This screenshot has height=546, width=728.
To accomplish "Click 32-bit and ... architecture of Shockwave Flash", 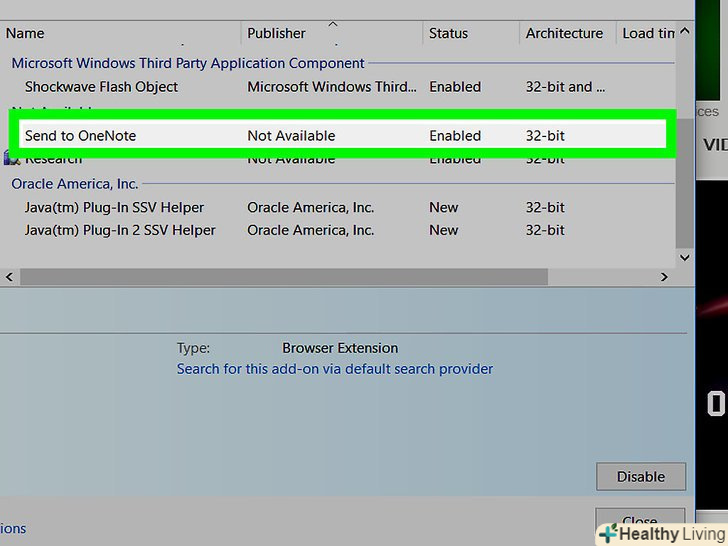I will click(x=565, y=87).
